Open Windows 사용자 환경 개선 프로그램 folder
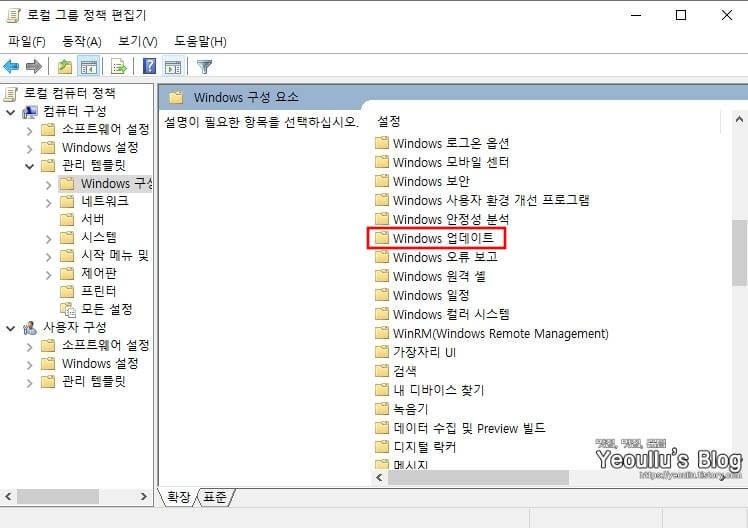Image resolution: width=748 pixels, height=528 pixels. tap(482, 200)
